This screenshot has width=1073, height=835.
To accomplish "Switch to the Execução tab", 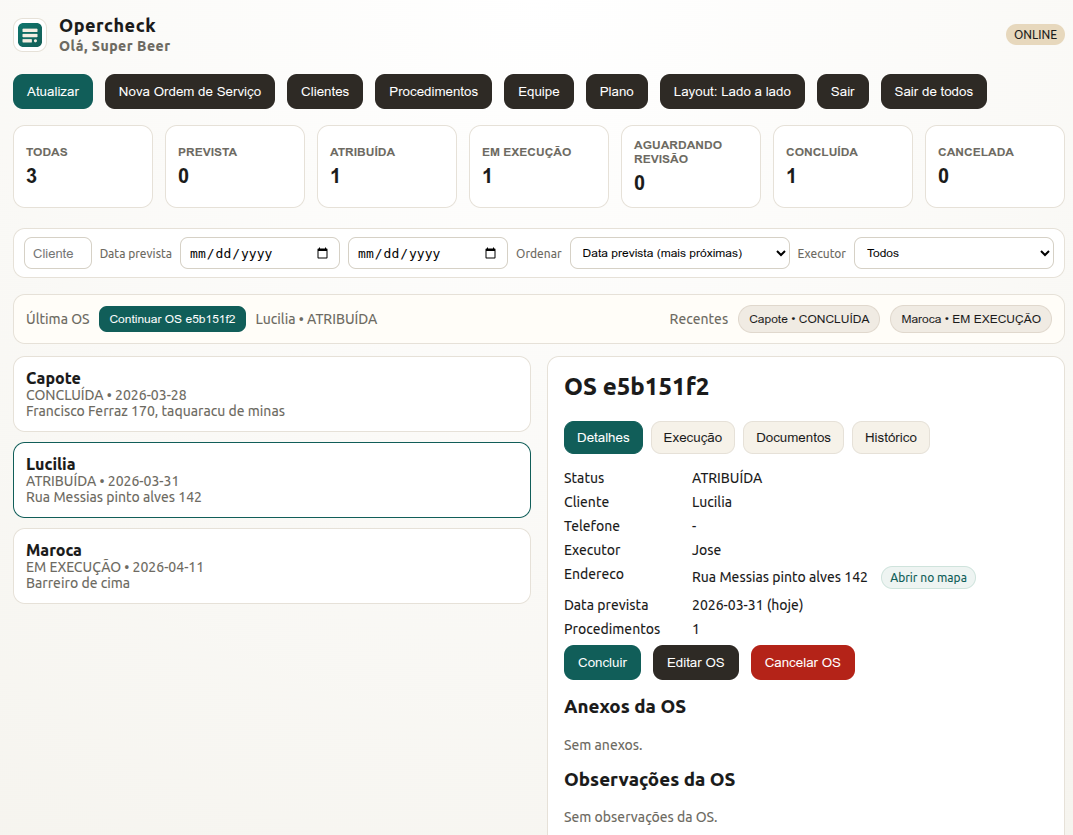I will 692,437.
